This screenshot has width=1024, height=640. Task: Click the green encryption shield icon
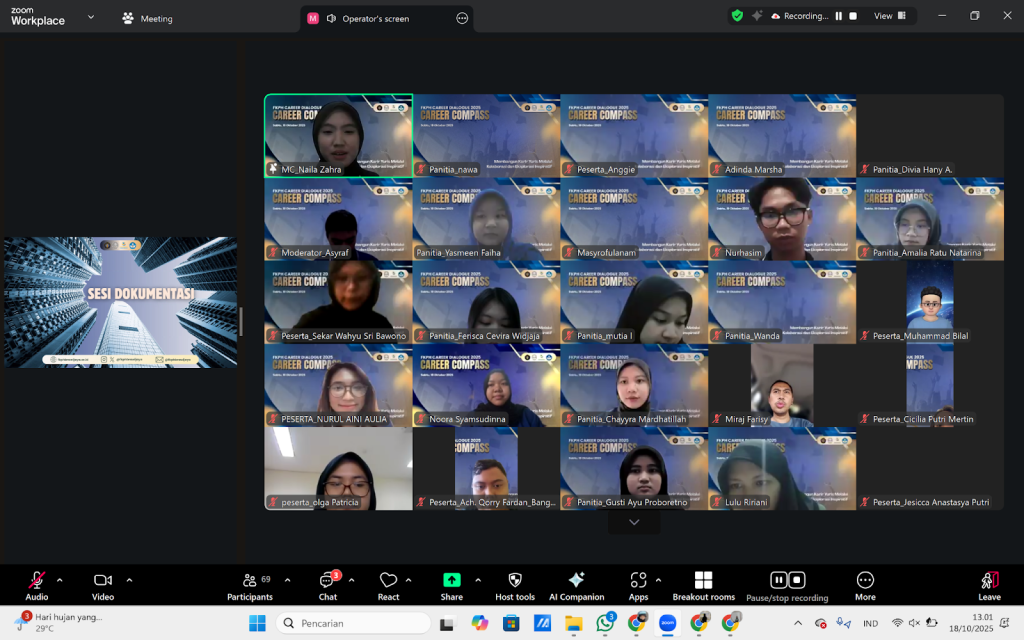[737, 16]
